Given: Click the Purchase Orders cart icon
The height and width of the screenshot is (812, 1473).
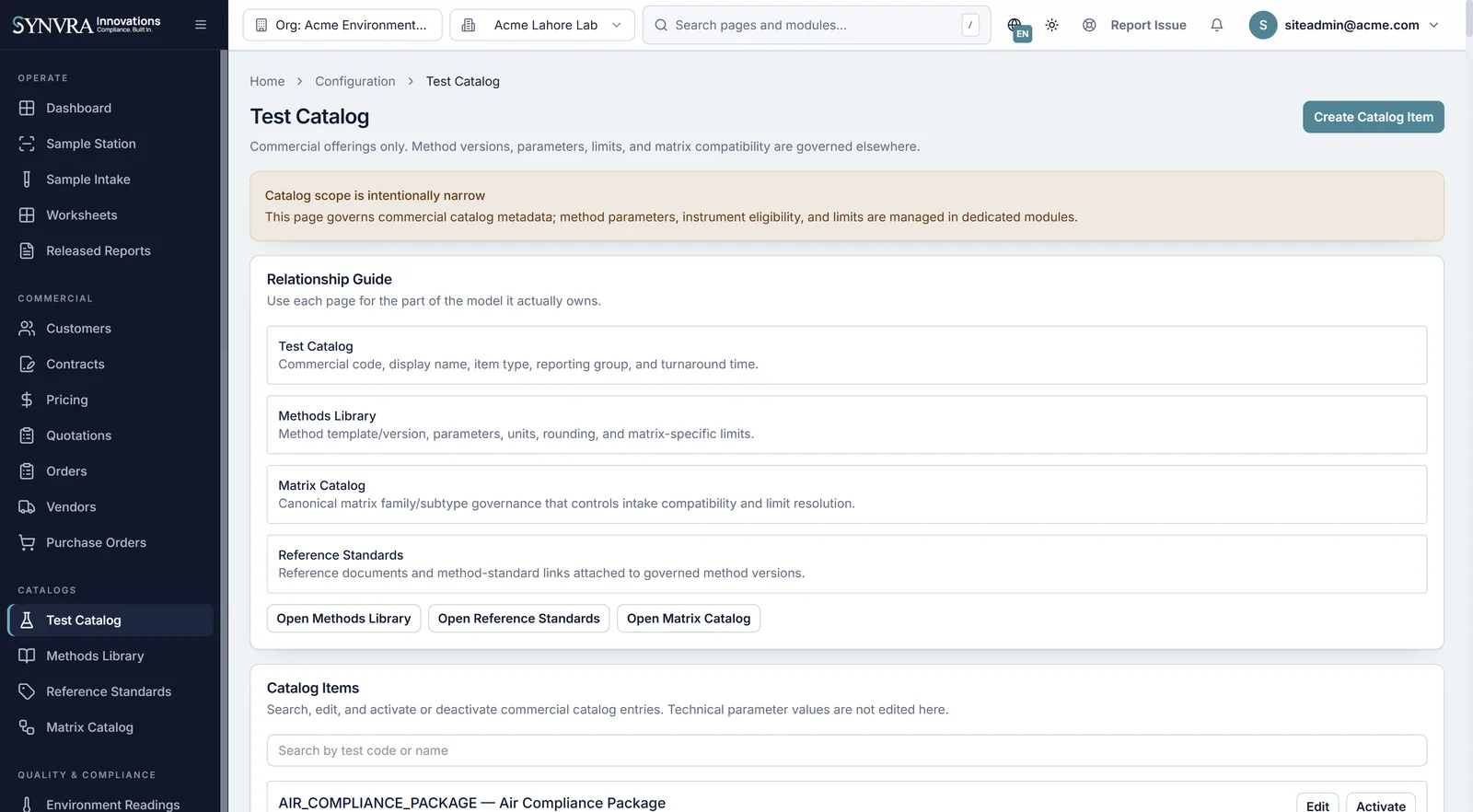Looking at the screenshot, I should pos(27,543).
